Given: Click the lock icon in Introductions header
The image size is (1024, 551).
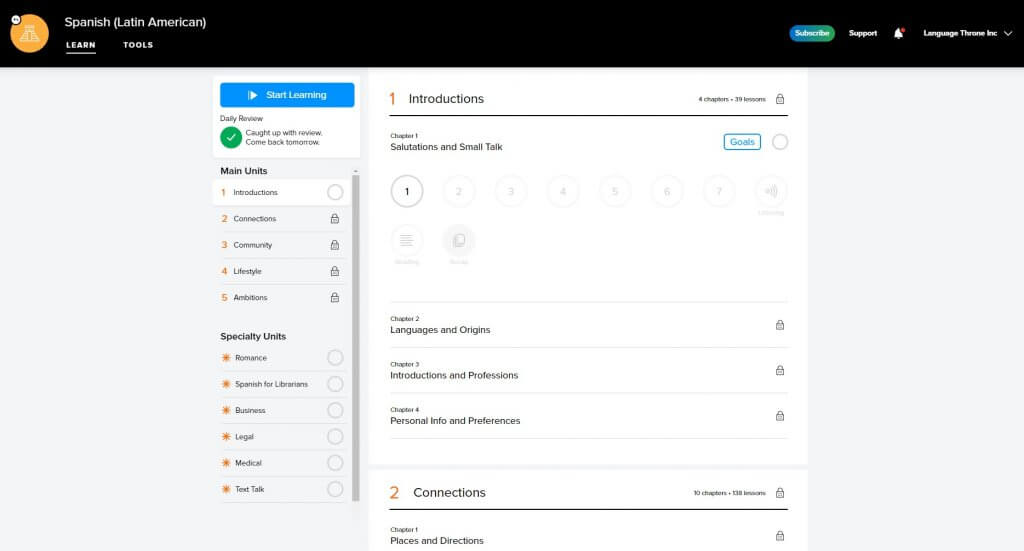Looking at the screenshot, I should 780,99.
